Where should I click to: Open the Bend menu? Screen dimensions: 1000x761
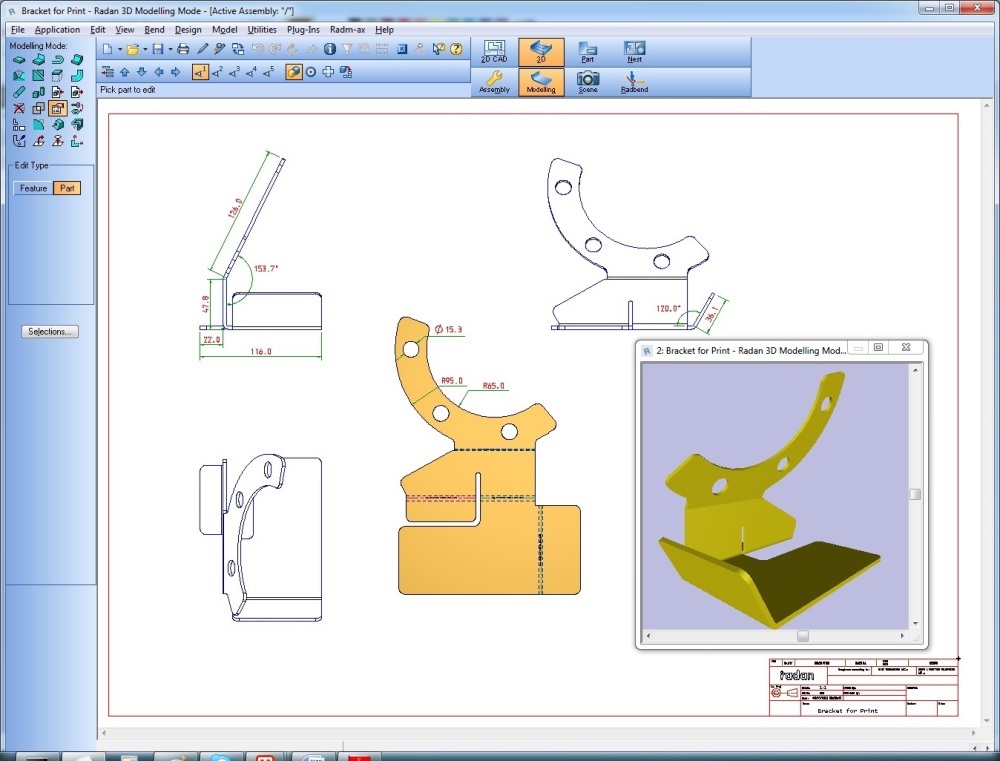[154, 30]
